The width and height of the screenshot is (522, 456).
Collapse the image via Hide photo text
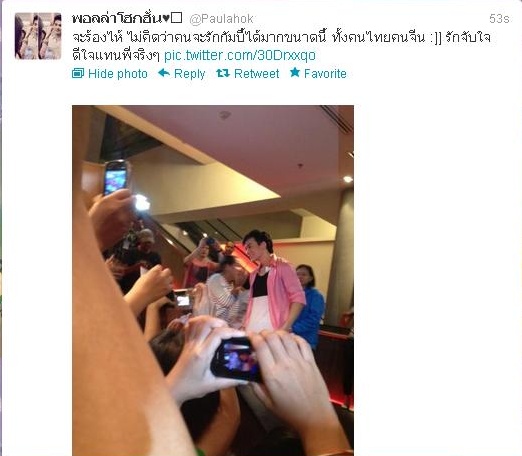point(118,74)
